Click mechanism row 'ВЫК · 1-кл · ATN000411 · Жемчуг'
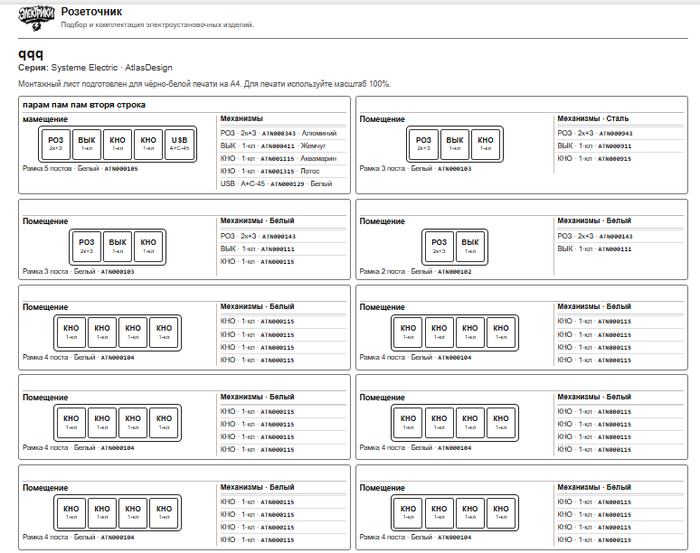This screenshot has height=553, width=700. pos(283,146)
